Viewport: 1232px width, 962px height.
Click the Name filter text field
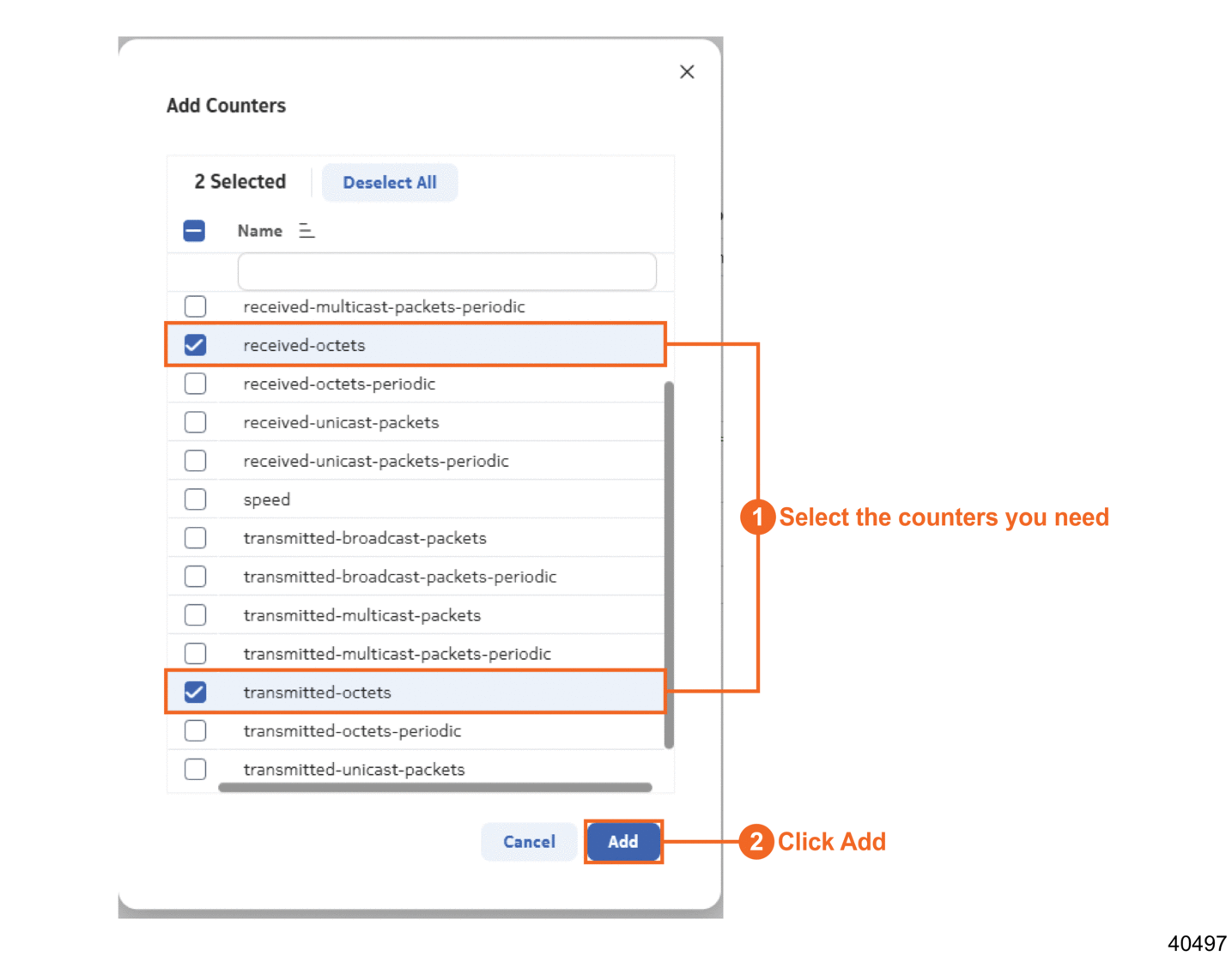pos(446,272)
